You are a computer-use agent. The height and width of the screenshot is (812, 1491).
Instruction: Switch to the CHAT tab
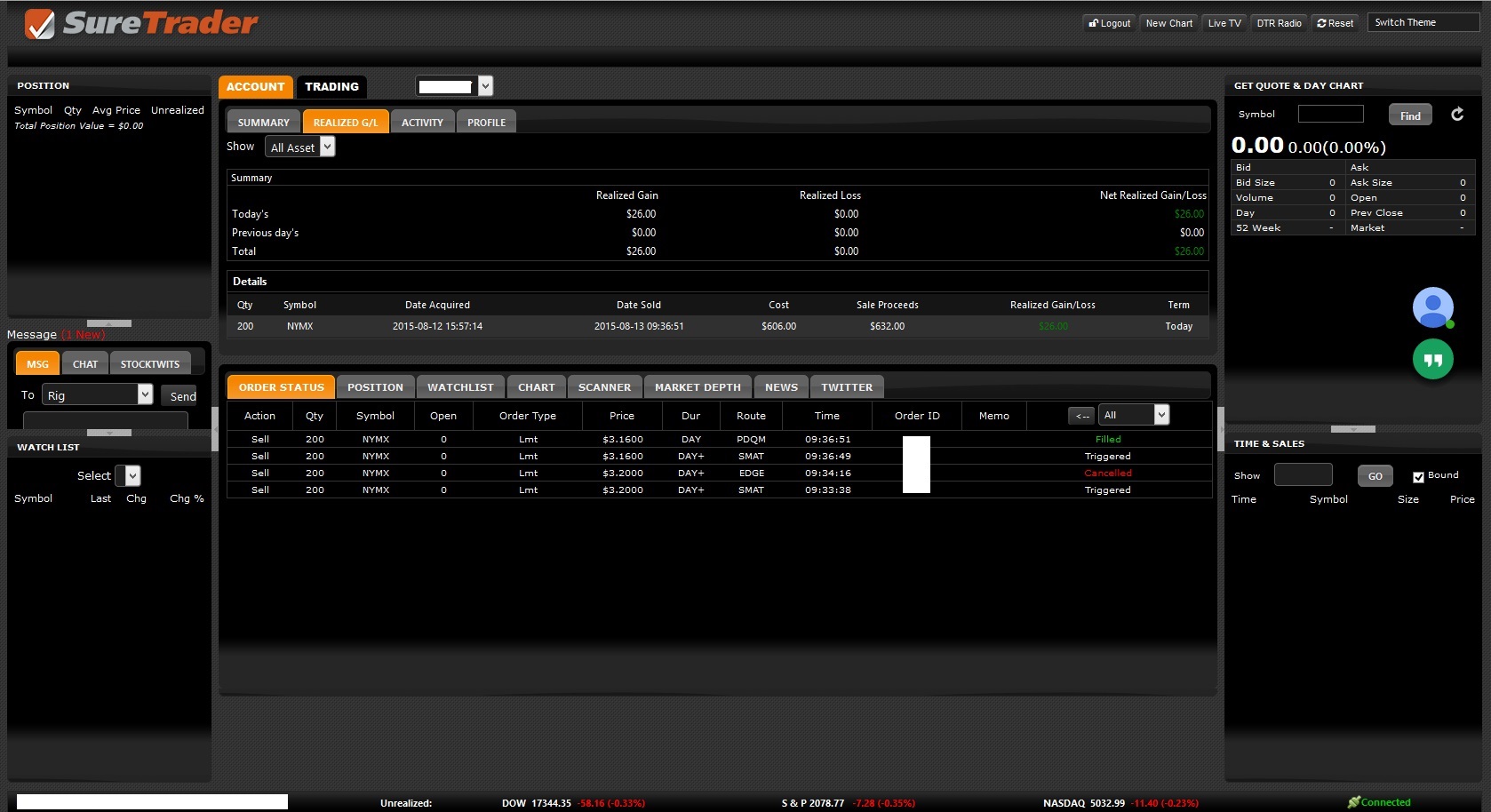85,363
